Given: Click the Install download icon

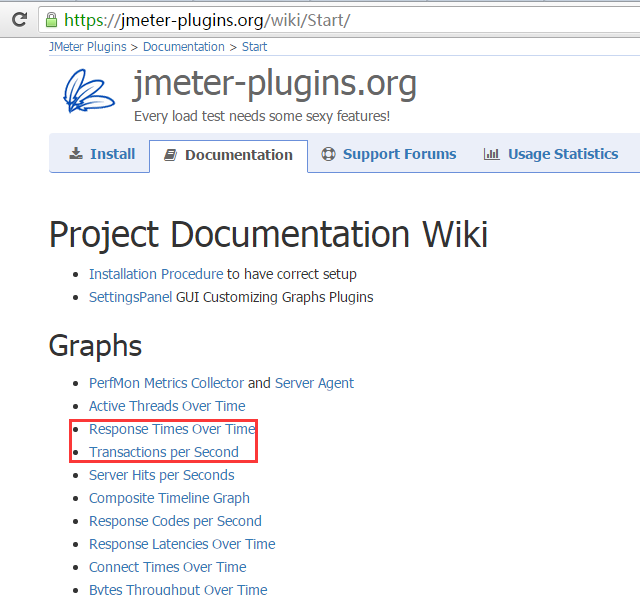Looking at the screenshot, I should (76, 153).
